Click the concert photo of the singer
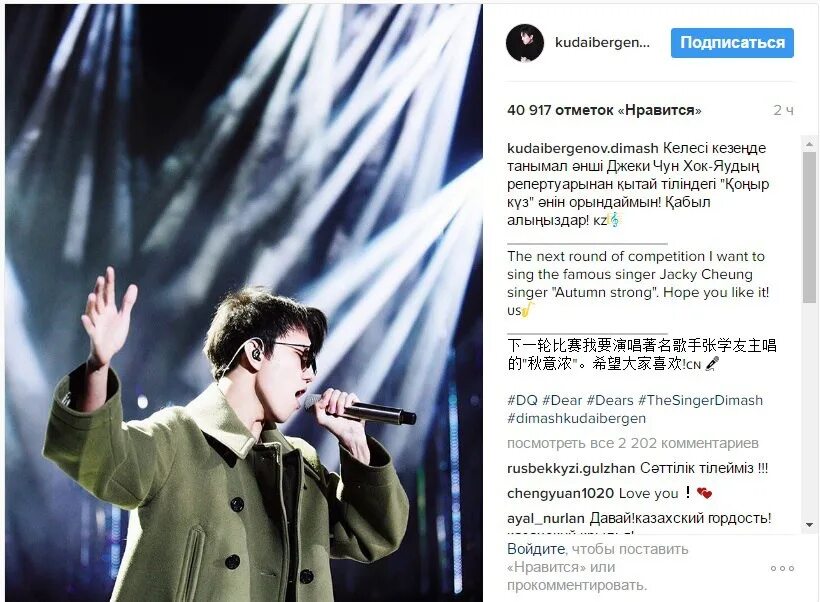The image size is (820, 602). (x=244, y=303)
